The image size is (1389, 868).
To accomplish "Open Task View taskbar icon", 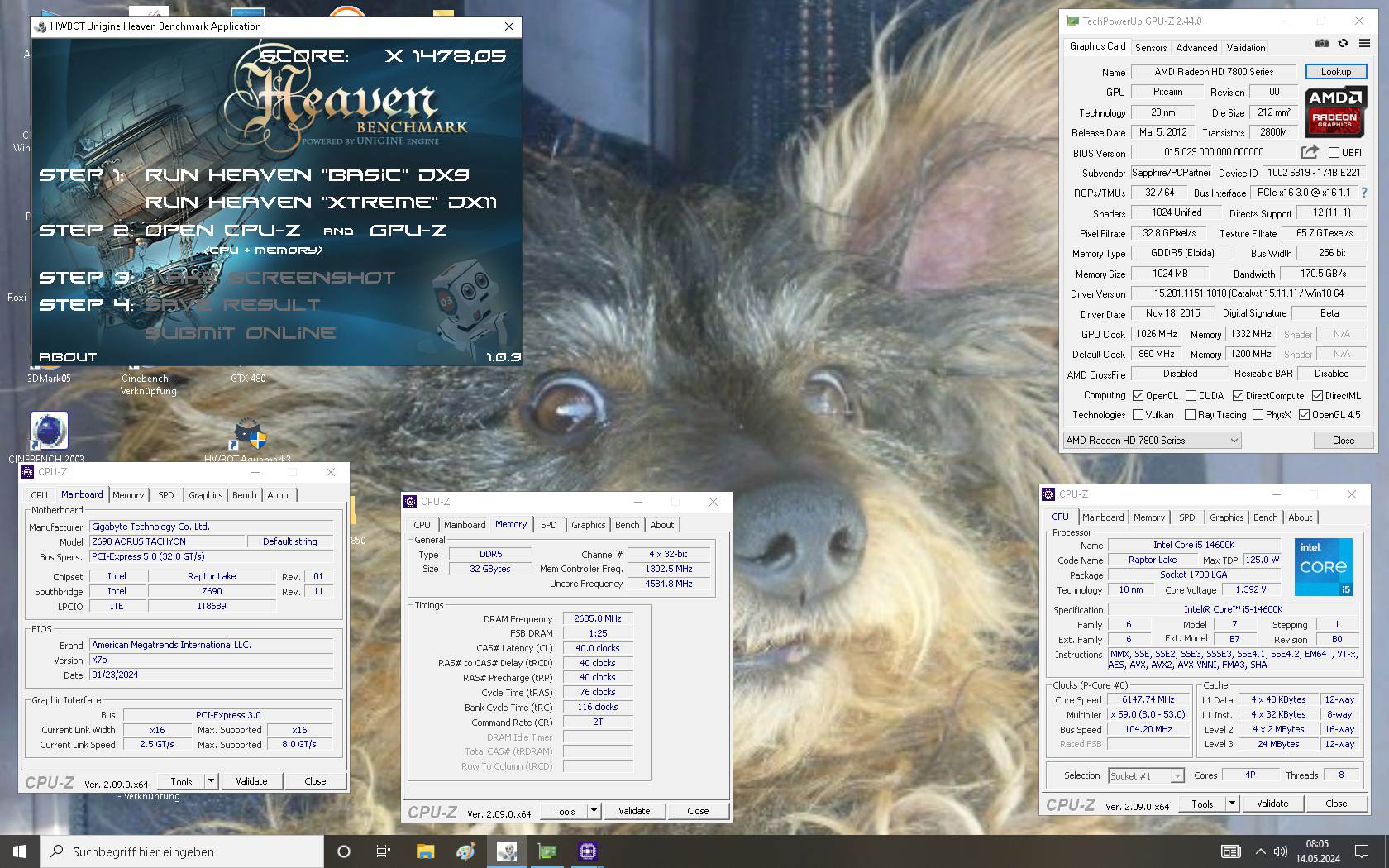I will [x=384, y=851].
